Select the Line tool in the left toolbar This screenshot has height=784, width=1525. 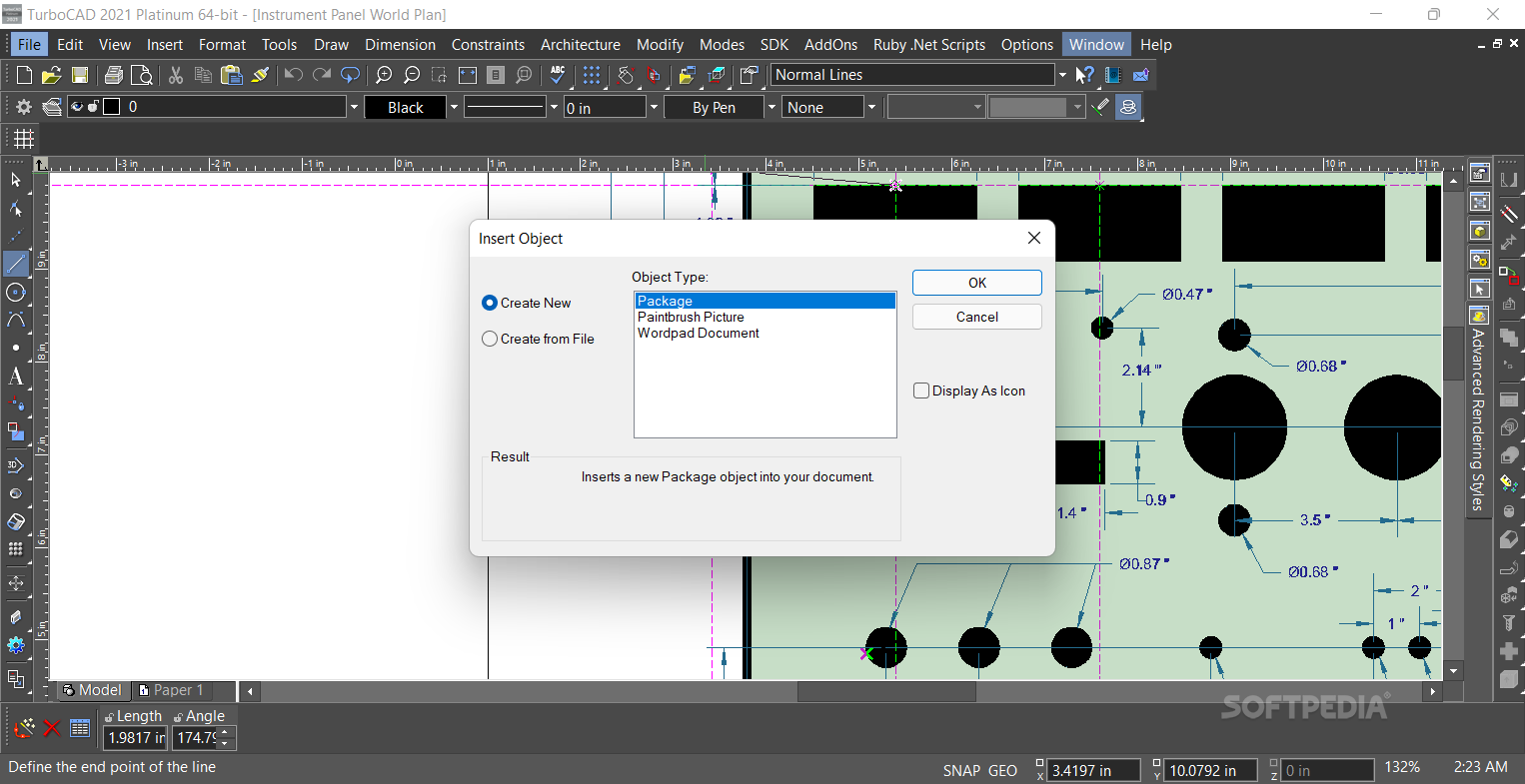coord(16,264)
